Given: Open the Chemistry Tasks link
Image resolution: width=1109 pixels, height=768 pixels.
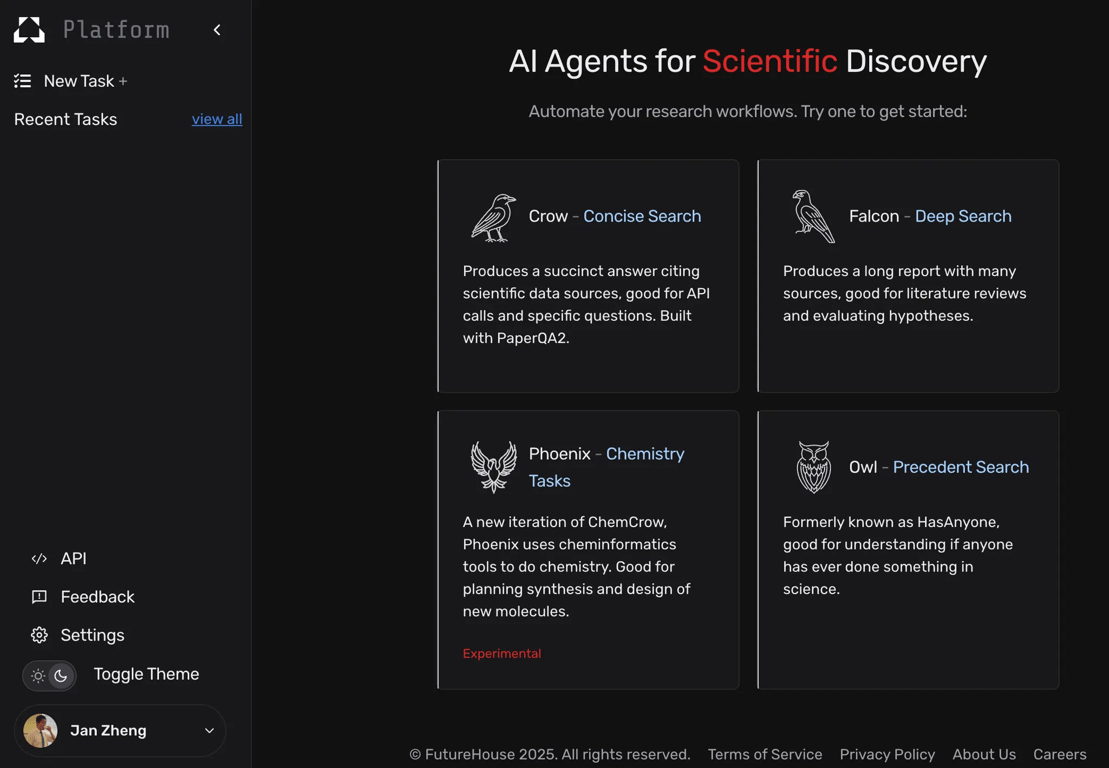Looking at the screenshot, I should click(x=606, y=467).
